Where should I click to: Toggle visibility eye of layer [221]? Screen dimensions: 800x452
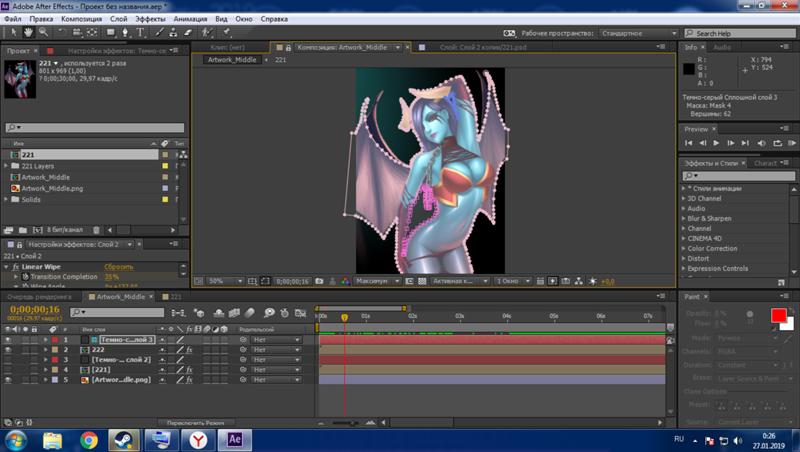point(8,370)
